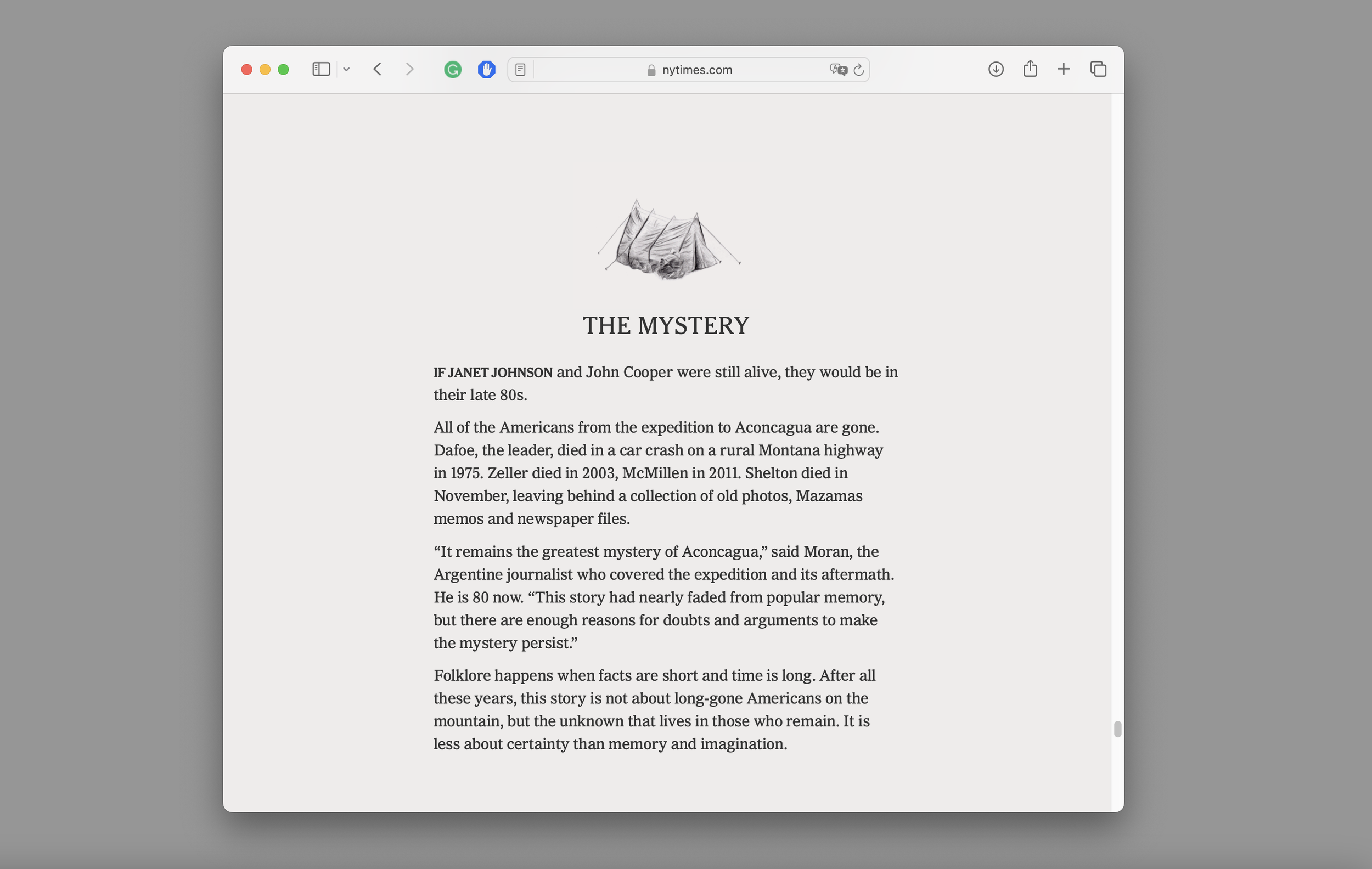Open the blue hand blocker extension
Viewport: 1372px width, 869px height.
(x=486, y=70)
